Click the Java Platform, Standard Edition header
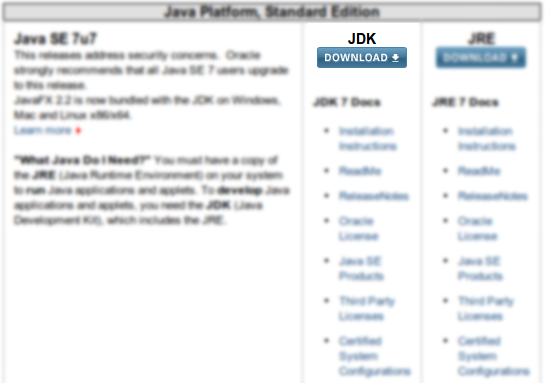 (x=272, y=12)
